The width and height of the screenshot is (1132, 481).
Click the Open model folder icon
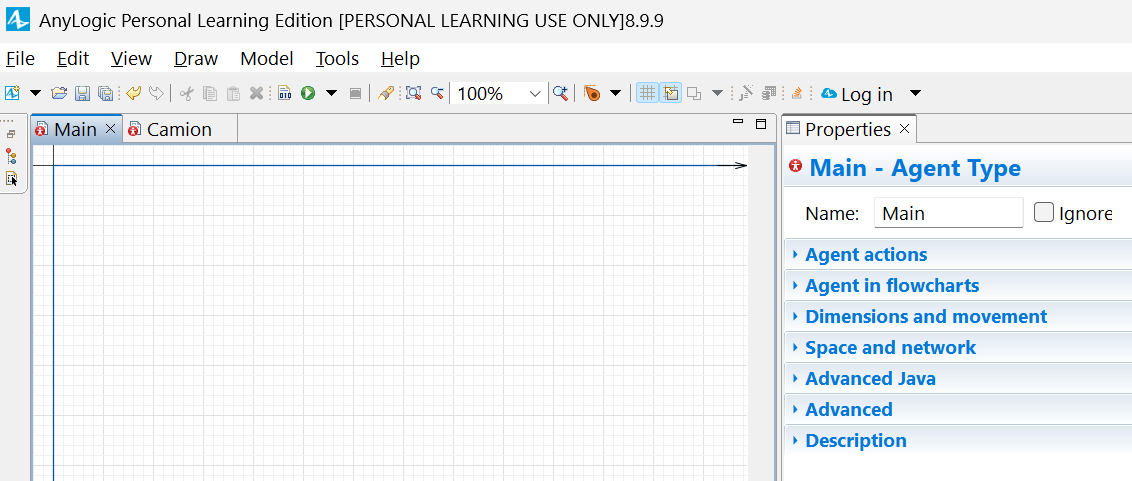59,93
